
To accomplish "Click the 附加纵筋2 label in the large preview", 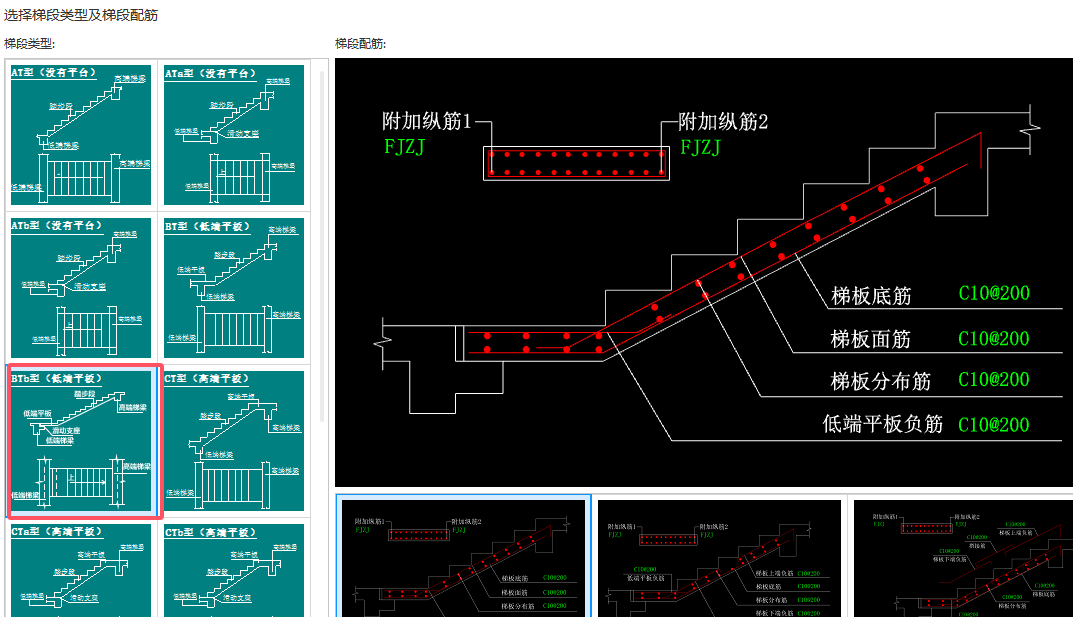I will (x=723, y=122).
